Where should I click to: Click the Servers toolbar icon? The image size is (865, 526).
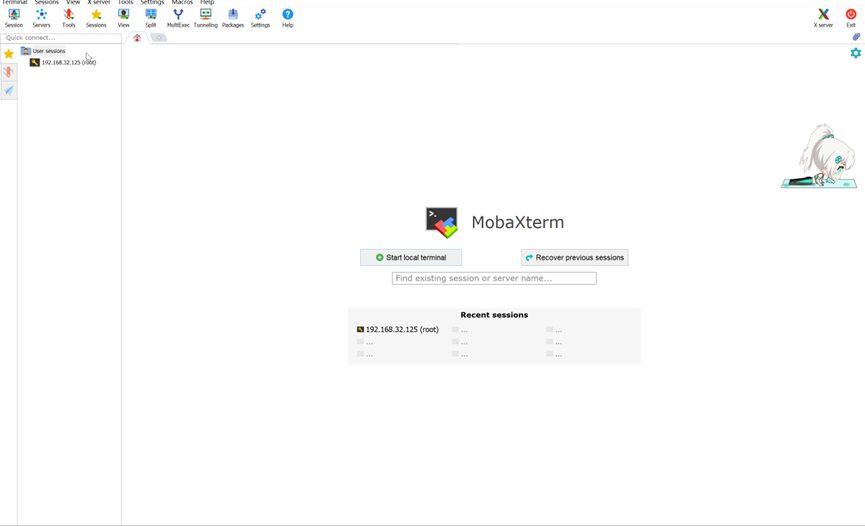point(41,18)
